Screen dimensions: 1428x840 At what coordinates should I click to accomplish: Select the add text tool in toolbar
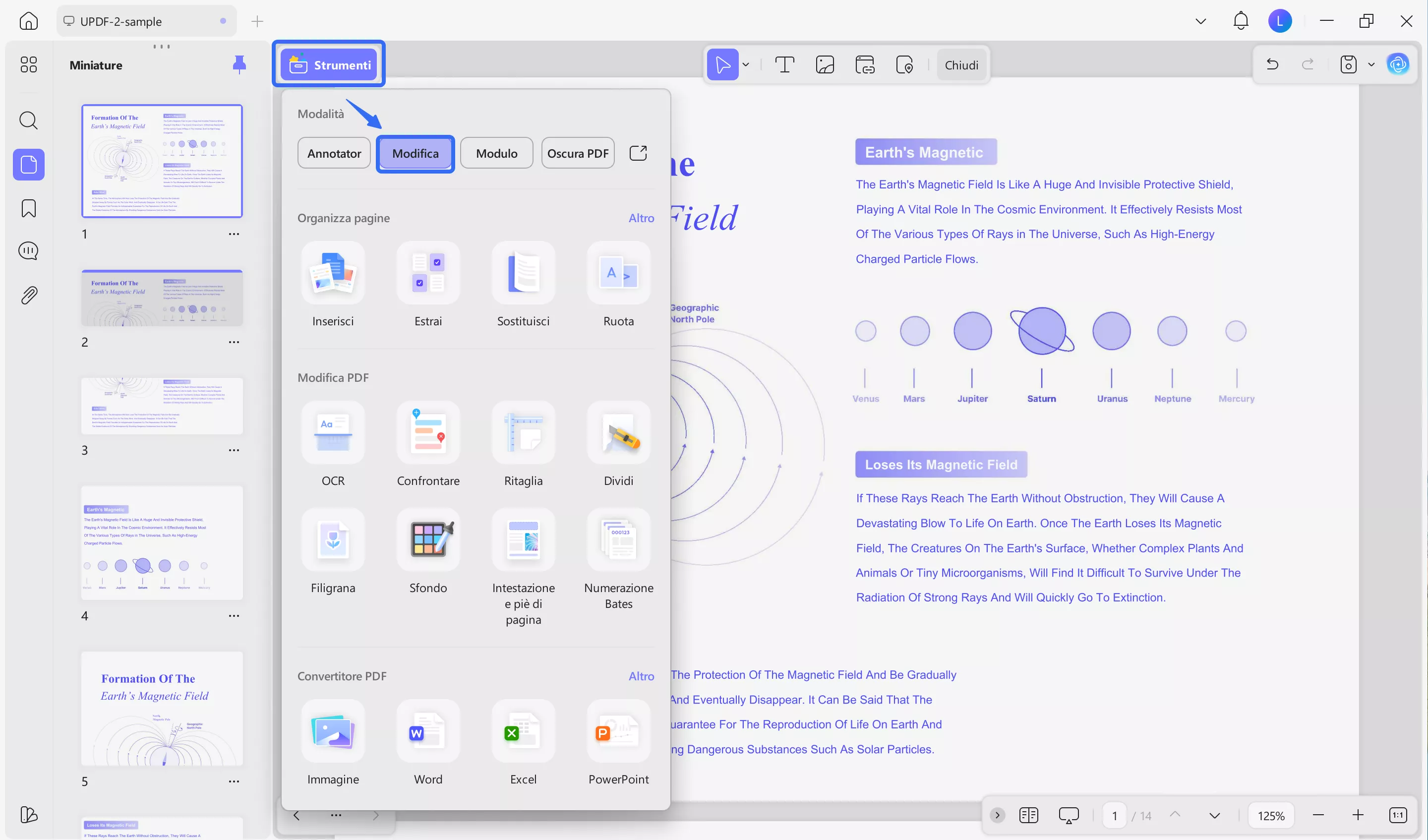(784, 64)
